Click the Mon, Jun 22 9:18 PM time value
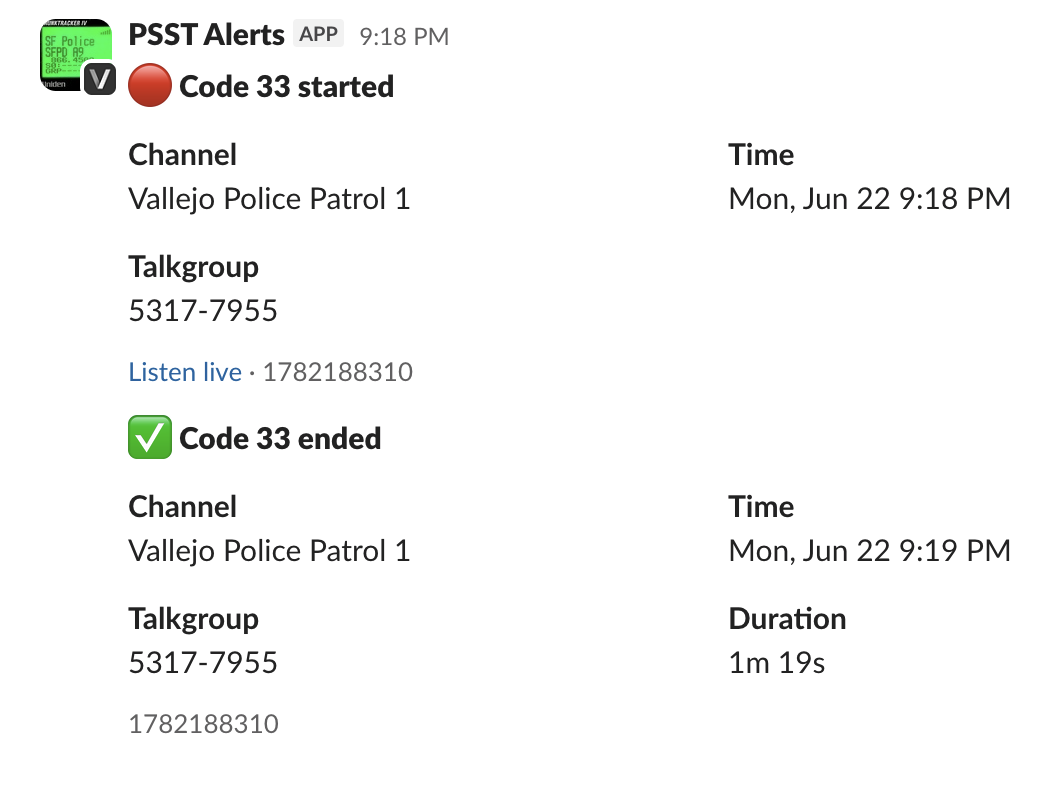The height and width of the screenshot is (788, 1064). 870,199
